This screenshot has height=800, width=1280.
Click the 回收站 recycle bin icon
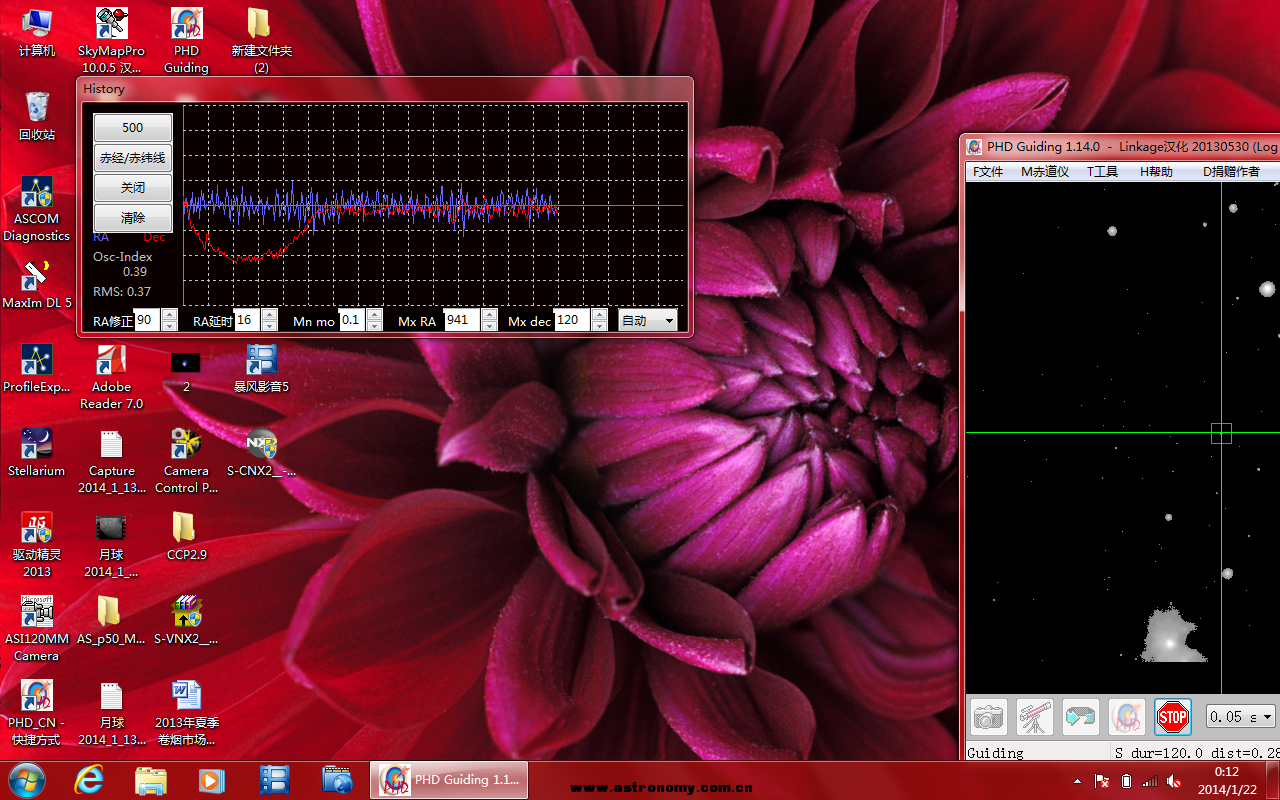click(37, 116)
